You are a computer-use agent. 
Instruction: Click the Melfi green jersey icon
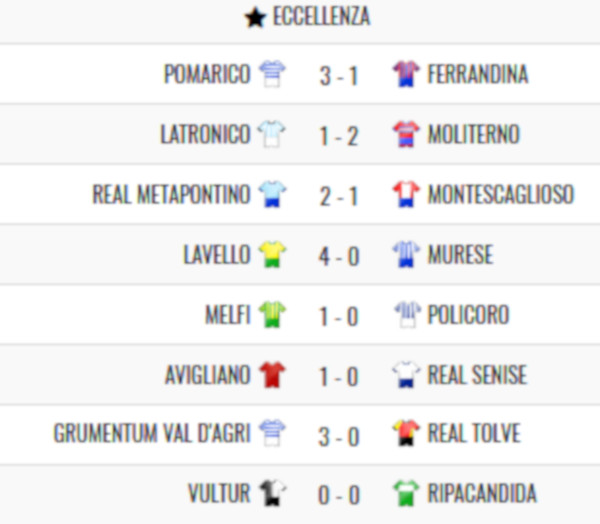click(x=272, y=315)
